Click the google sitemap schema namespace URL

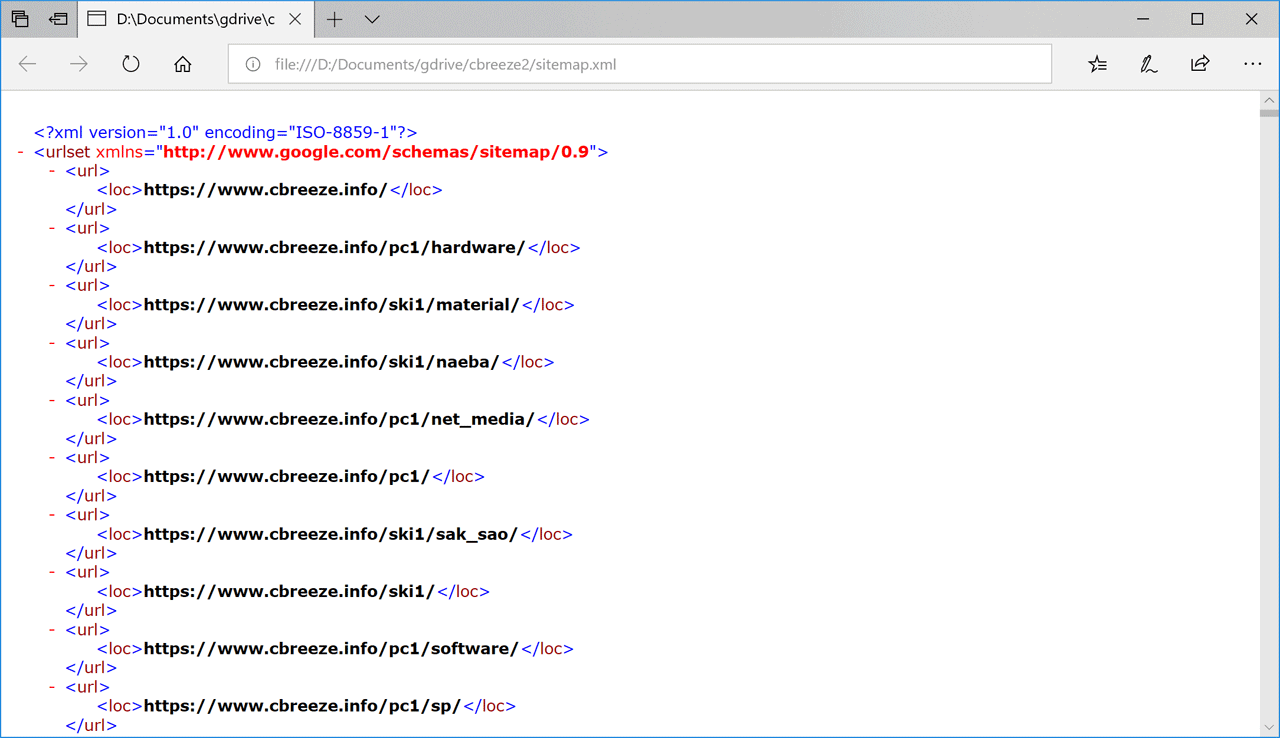click(376, 152)
